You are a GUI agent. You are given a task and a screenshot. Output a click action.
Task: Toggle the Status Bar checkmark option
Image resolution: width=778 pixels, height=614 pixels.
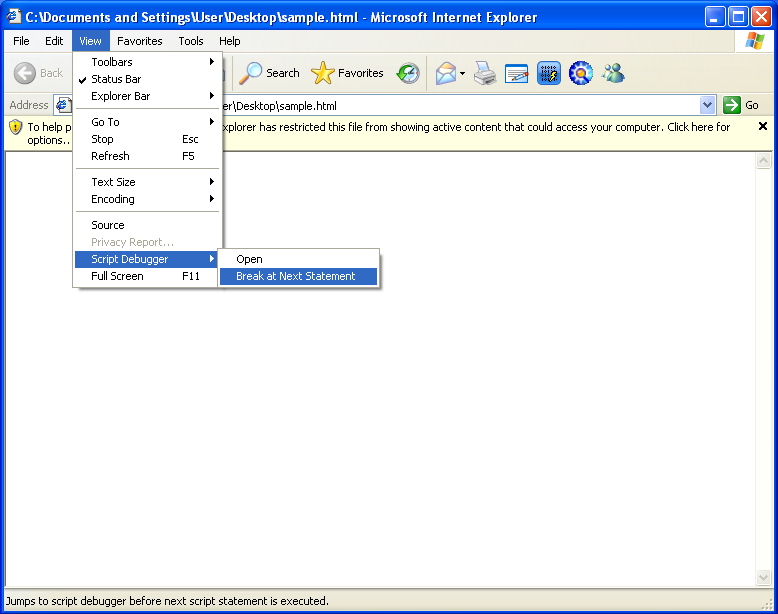116,79
